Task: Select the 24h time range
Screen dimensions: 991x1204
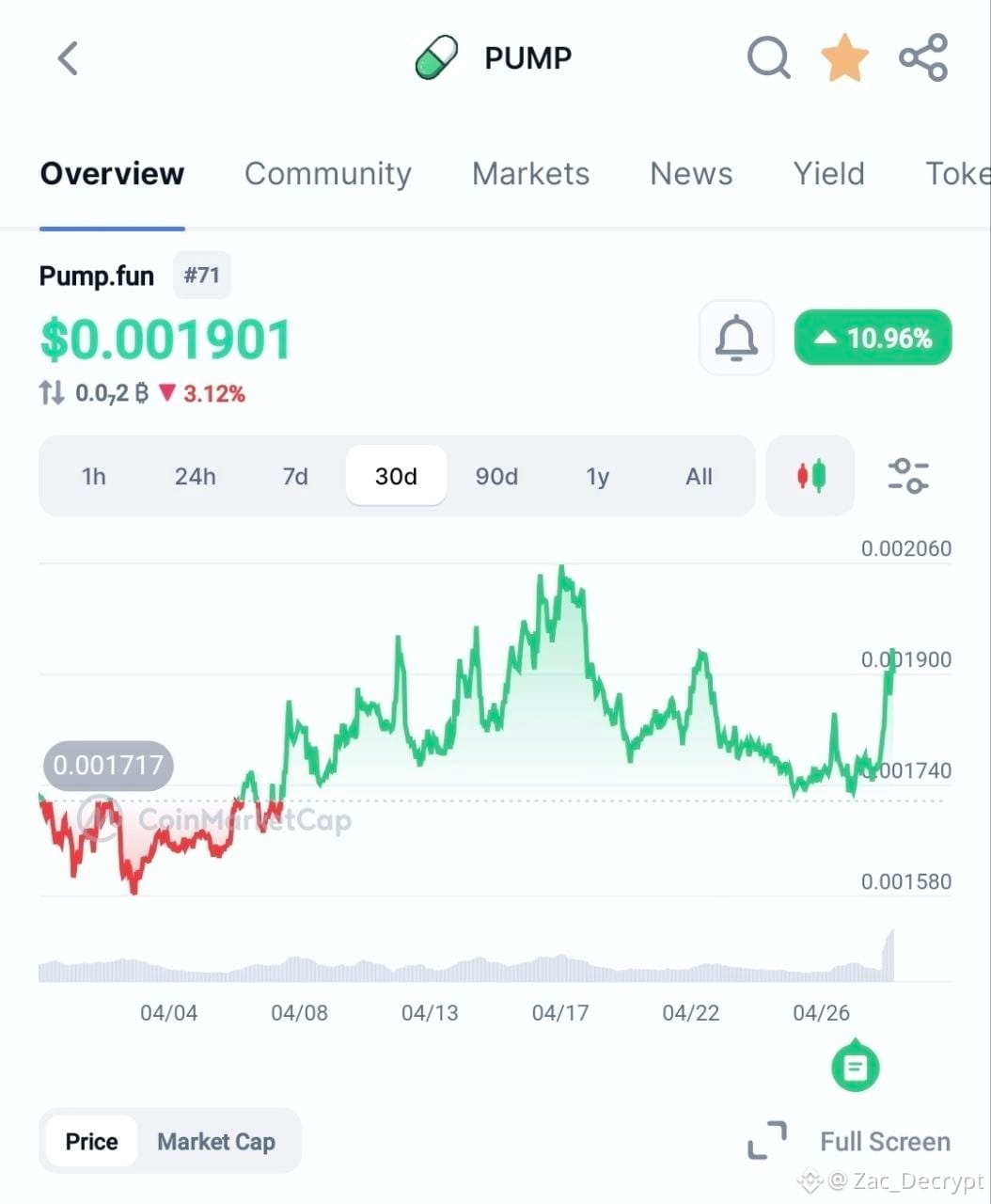Action: pos(195,476)
